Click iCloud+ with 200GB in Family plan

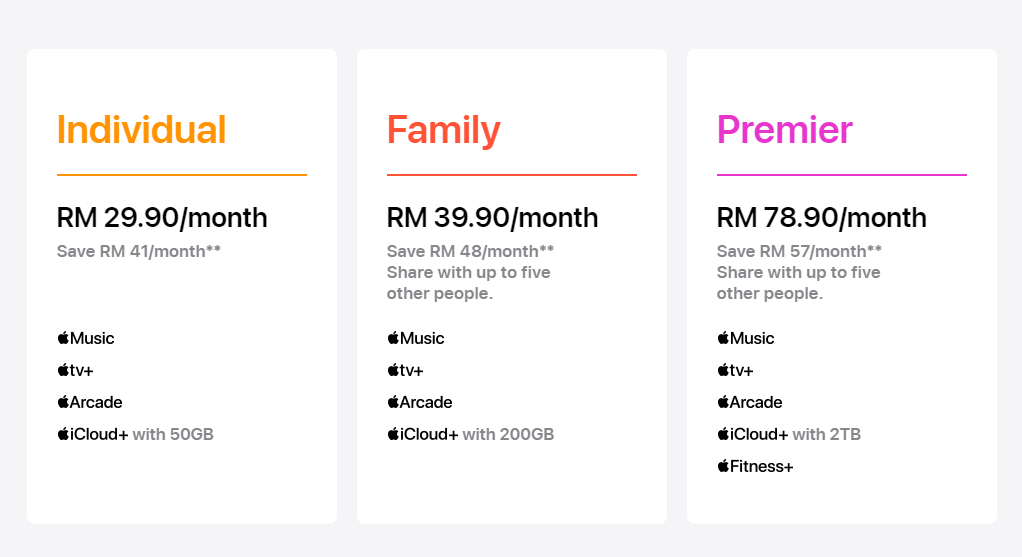(470, 434)
